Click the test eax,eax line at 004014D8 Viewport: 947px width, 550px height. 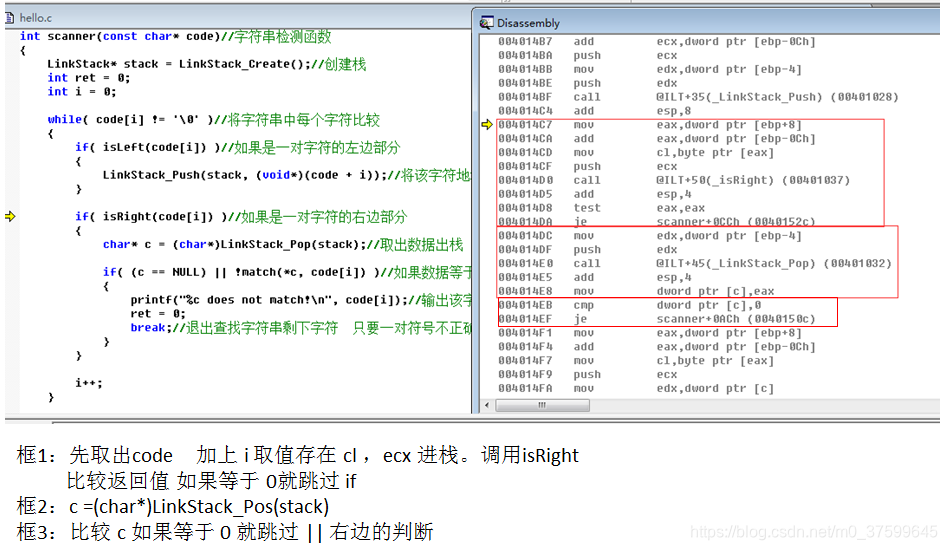pyautogui.click(x=602, y=208)
